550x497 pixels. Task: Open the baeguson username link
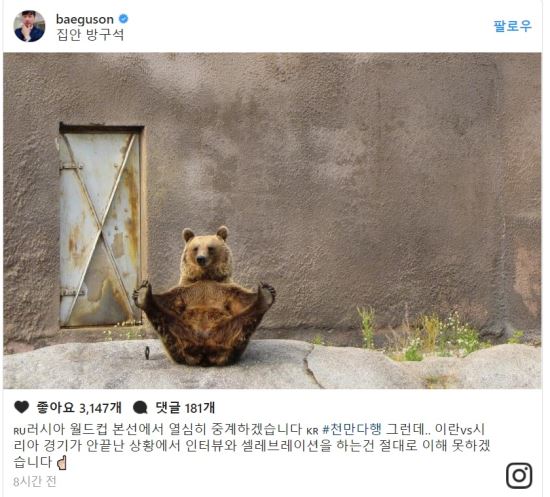pos(85,19)
